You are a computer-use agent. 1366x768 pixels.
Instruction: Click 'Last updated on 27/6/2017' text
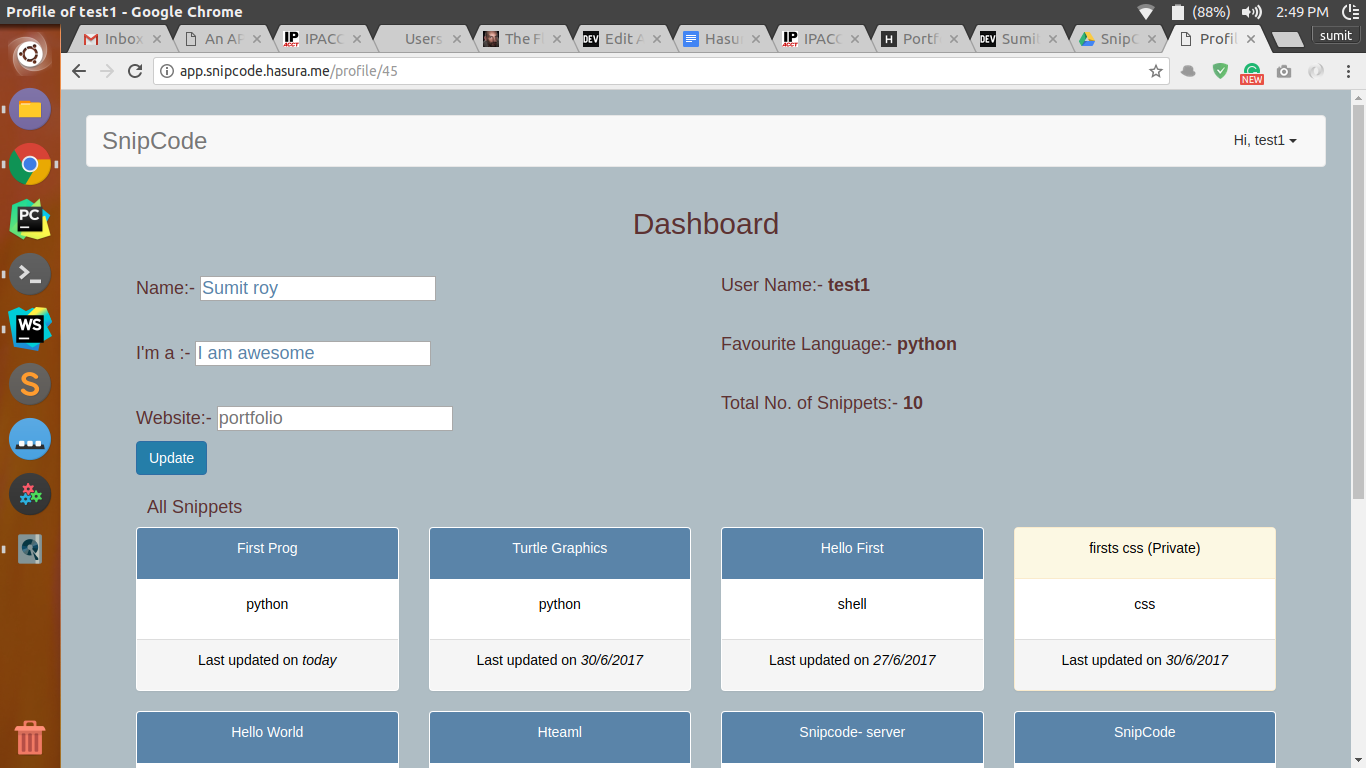[852, 660]
